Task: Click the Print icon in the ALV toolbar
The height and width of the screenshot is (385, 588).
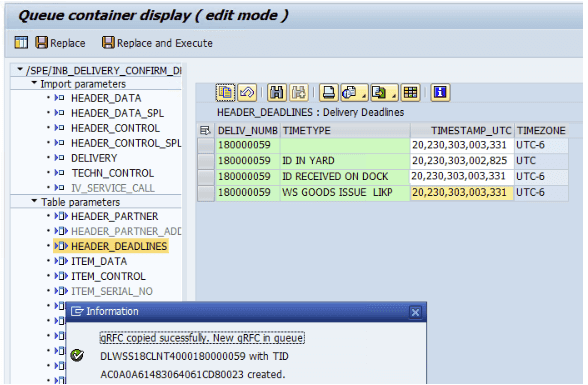Action: 328,92
